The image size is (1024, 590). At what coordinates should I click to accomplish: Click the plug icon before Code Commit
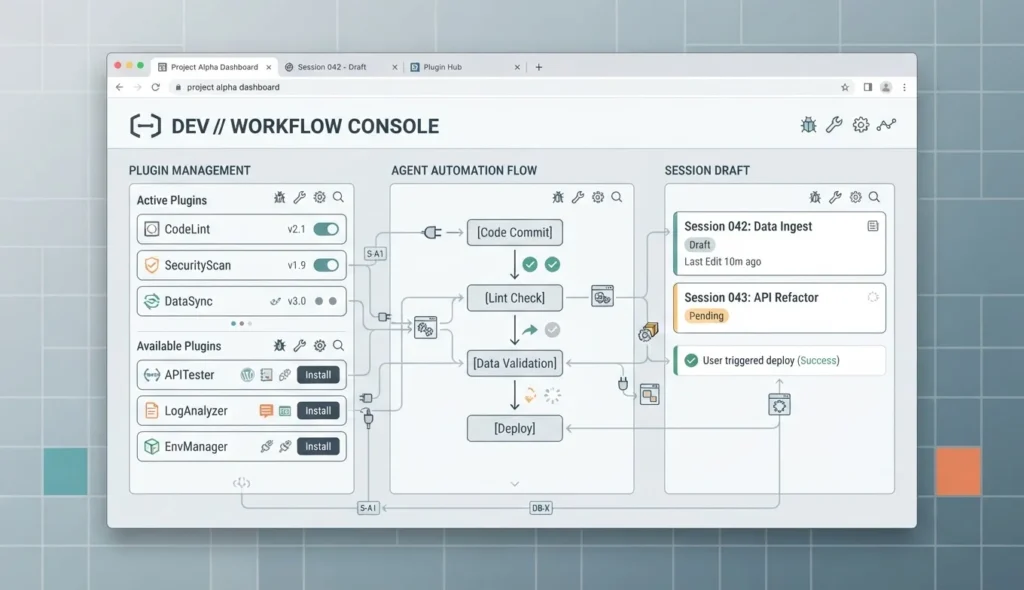432,232
